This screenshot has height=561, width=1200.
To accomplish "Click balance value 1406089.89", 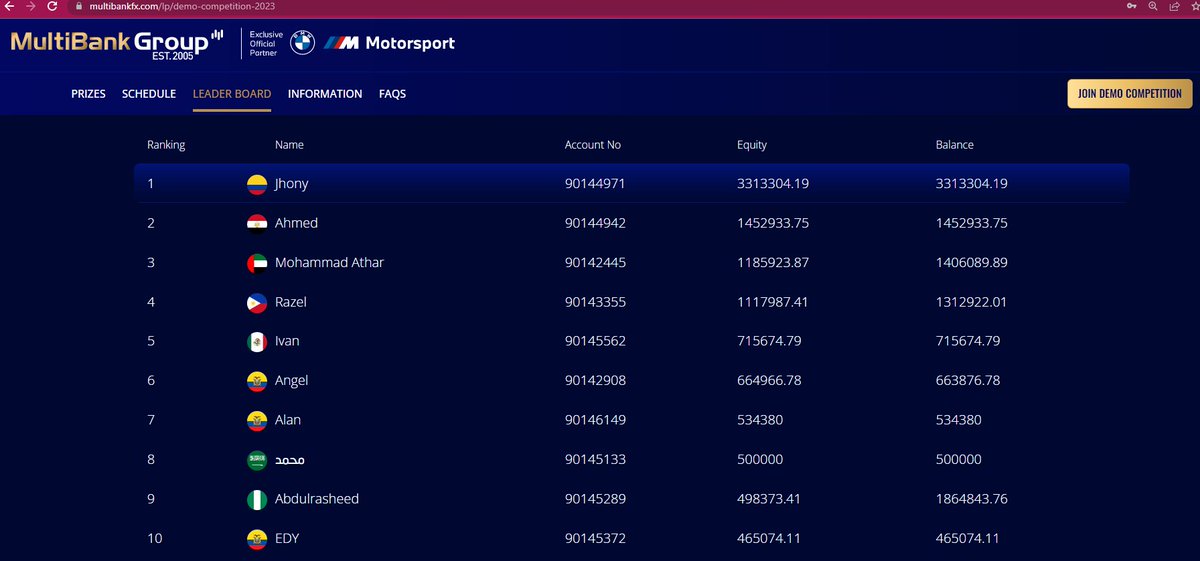I will [972, 263].
